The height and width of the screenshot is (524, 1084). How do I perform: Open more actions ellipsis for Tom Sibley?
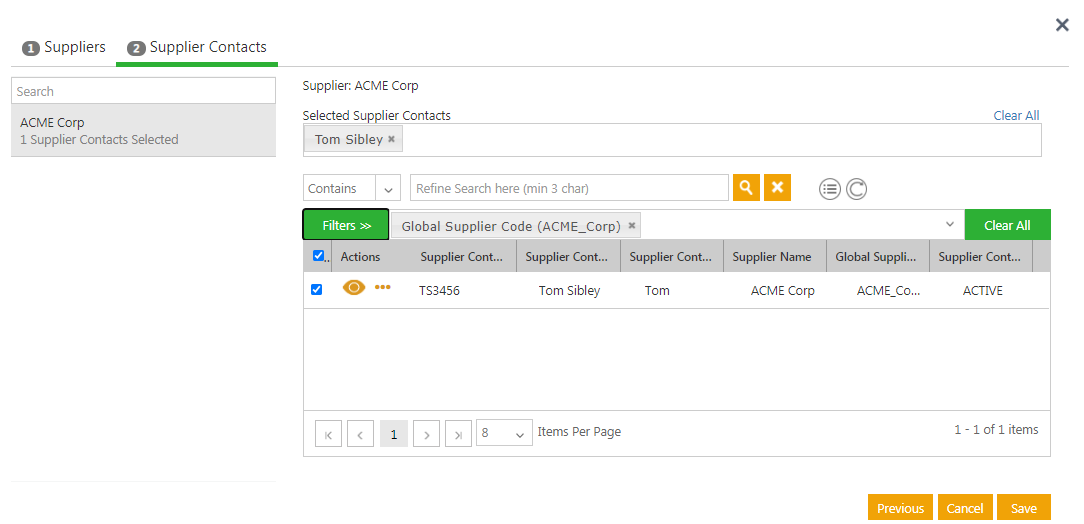click(x=383, y=288)
